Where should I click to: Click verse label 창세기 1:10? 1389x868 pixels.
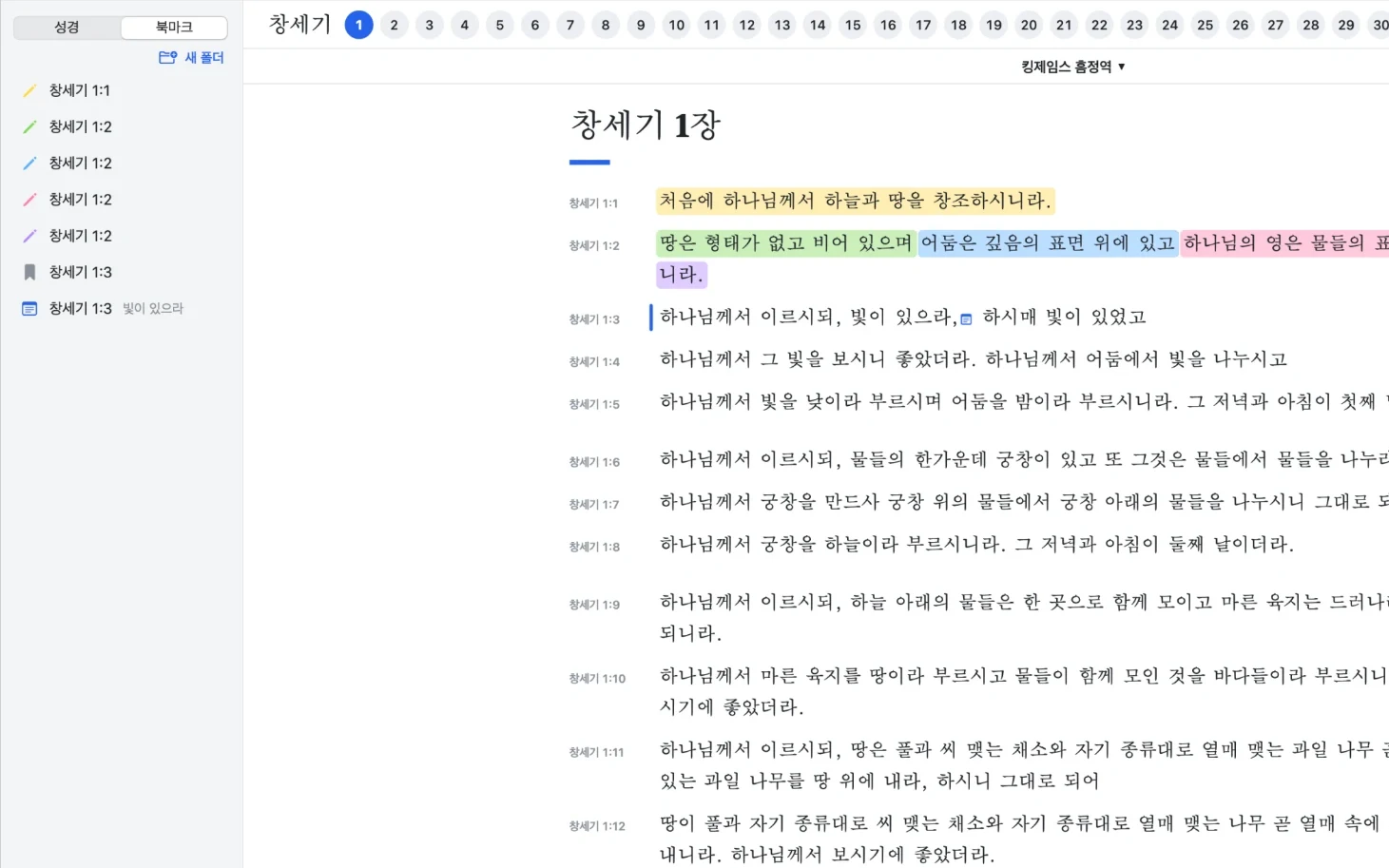(x=597, y=679)
